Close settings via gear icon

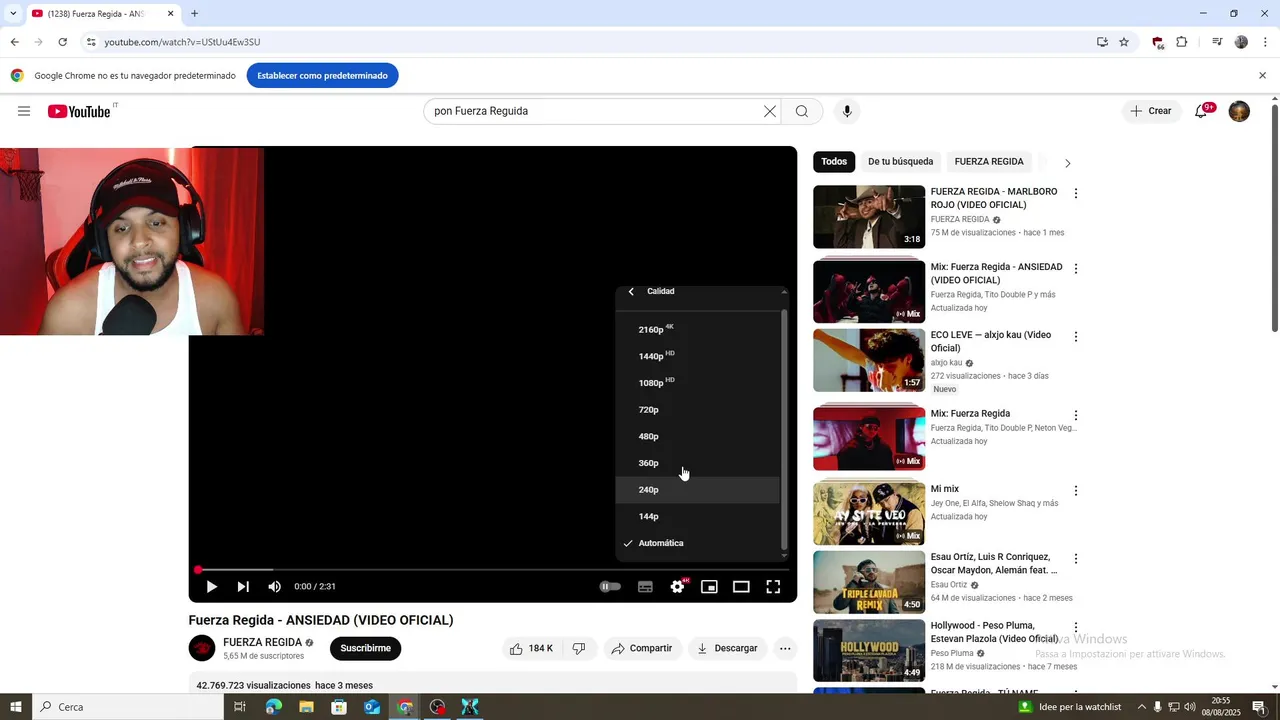677,587
